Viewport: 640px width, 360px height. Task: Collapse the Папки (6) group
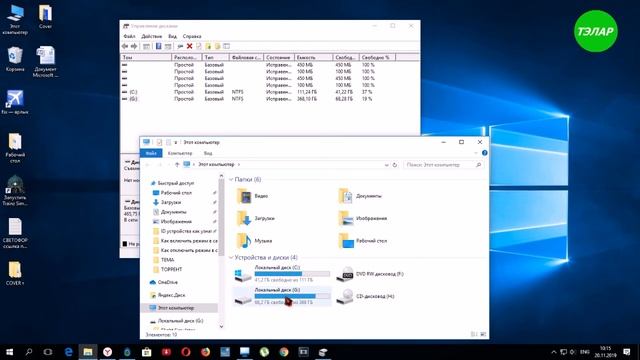point(231,180)
